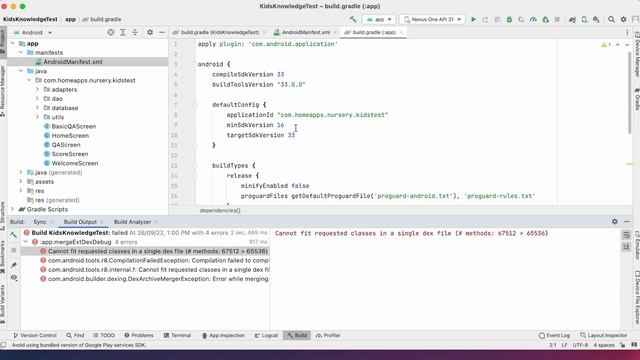The width and height of the screenshot is (640, 360).
Task: Open HomeScreen class
Action: 70,136
